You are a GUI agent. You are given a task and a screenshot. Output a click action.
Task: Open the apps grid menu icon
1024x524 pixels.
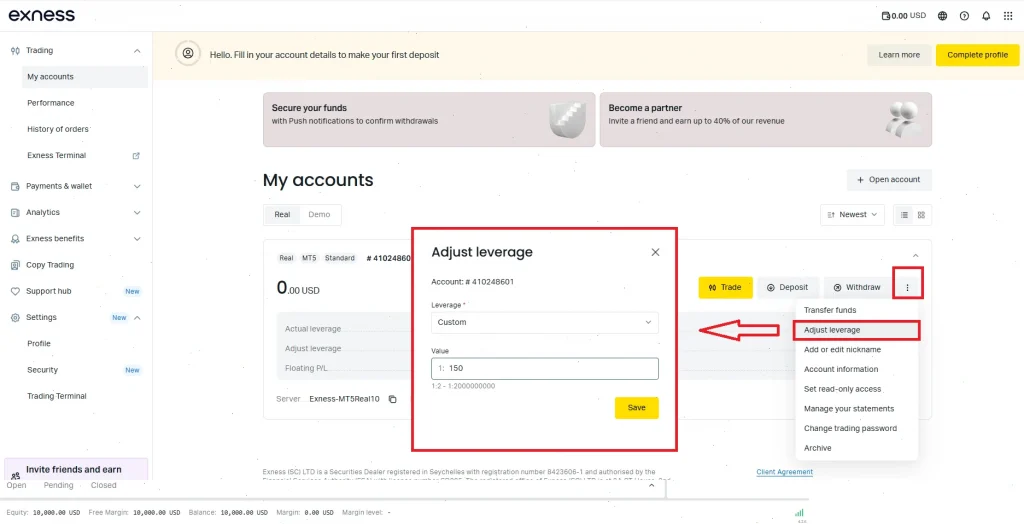coord(1008,16)
